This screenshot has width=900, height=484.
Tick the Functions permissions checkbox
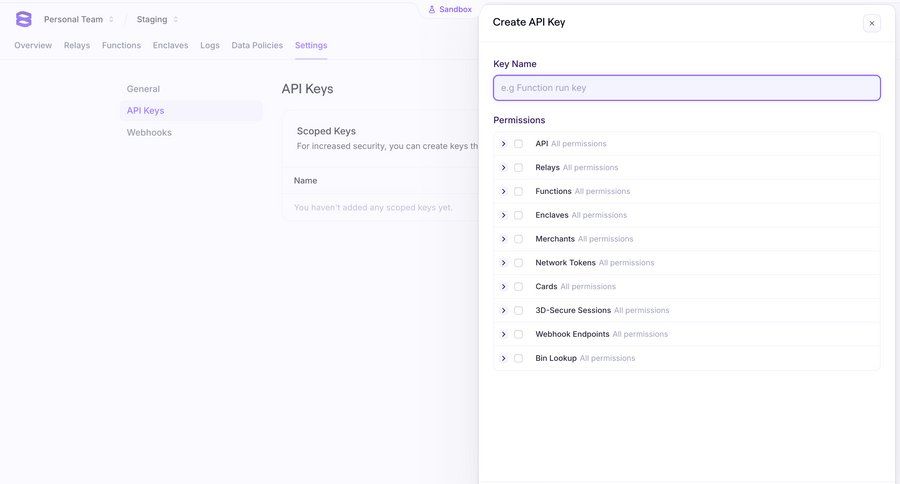[x=518, y=191]
